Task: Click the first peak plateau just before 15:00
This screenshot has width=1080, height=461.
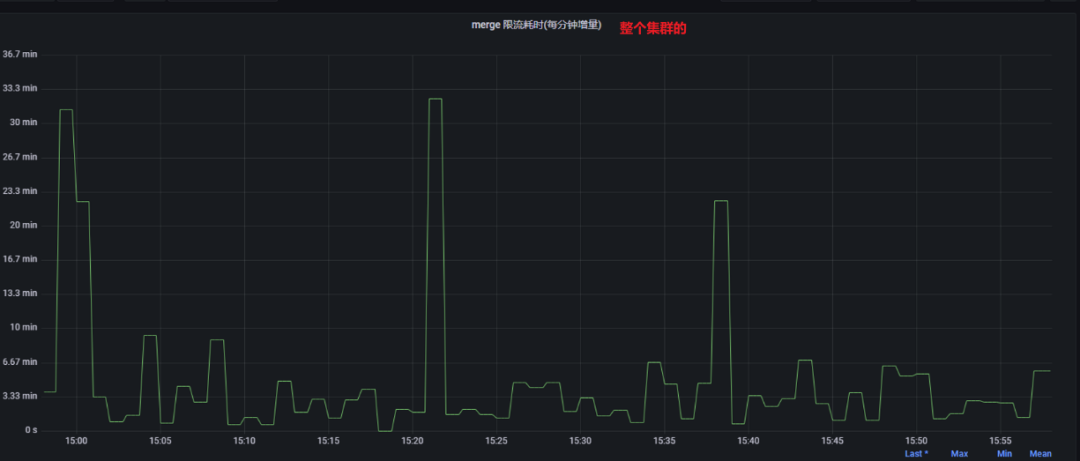Action: (66, 110)
